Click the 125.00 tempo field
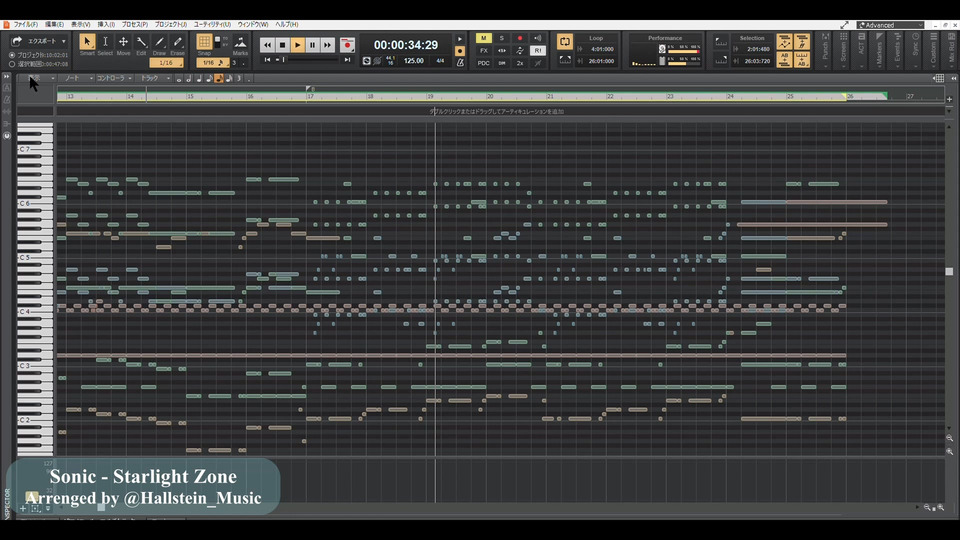This screenshot has height=540, width=960. 412,61
